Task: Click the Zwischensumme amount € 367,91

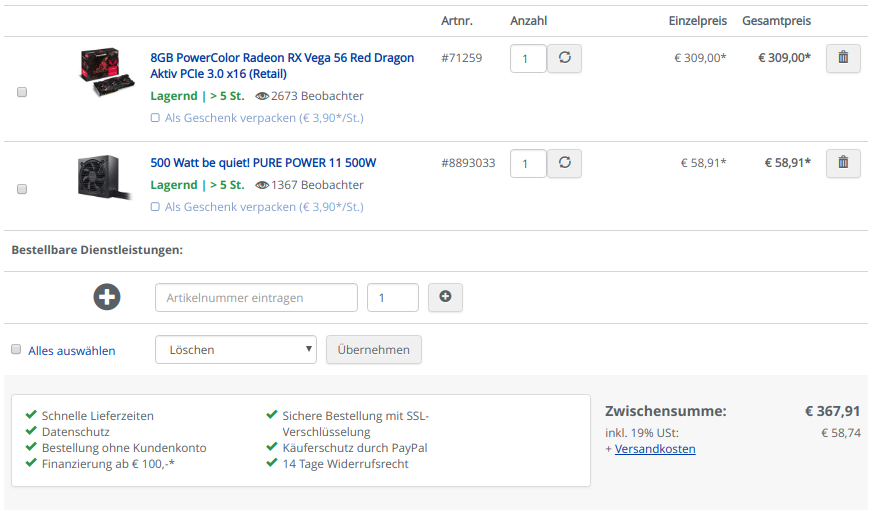Action: (x=832, y=411)
